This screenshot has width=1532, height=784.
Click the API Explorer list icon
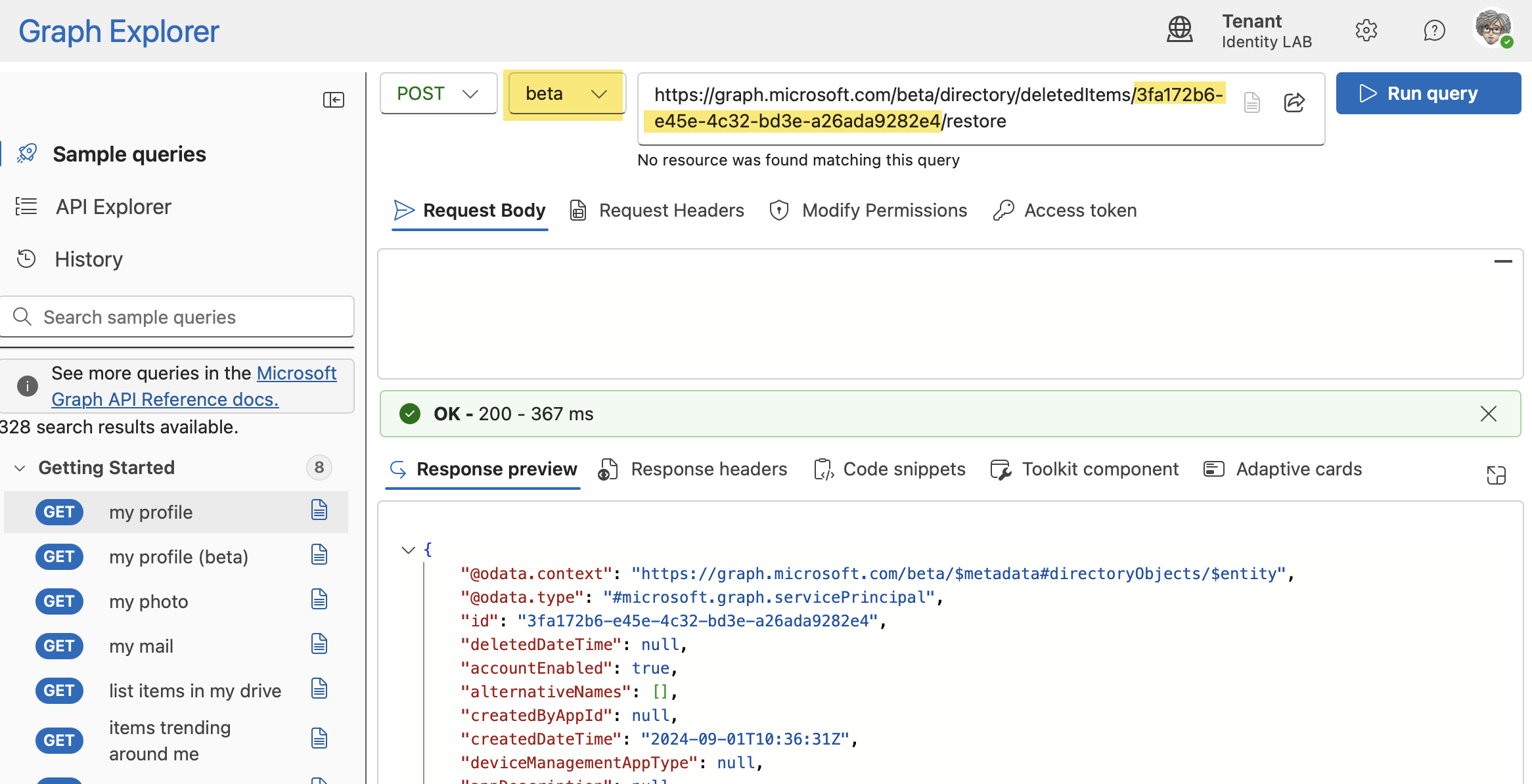(x=26, y=206)
